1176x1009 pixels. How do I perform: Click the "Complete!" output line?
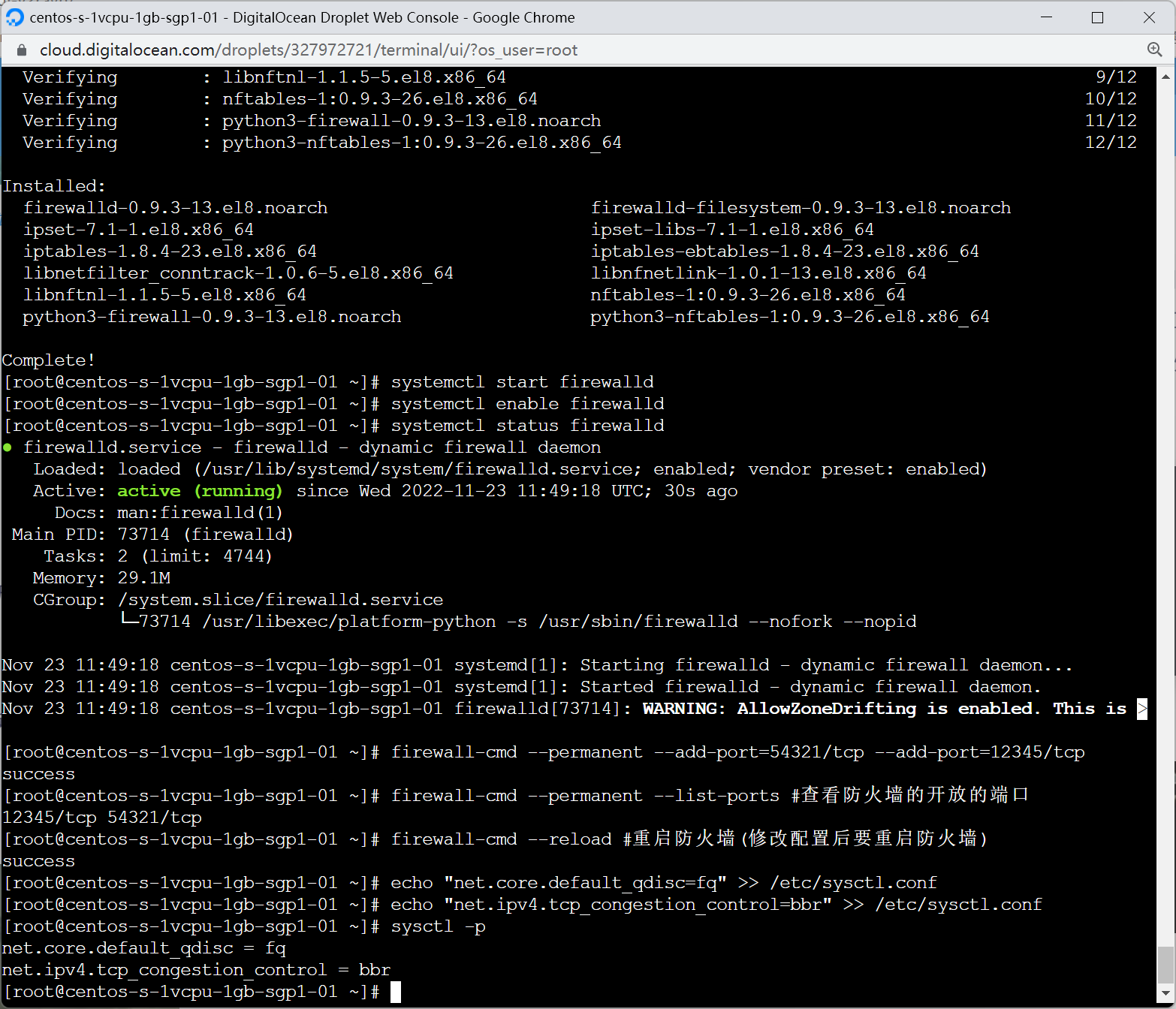point(49,360)
